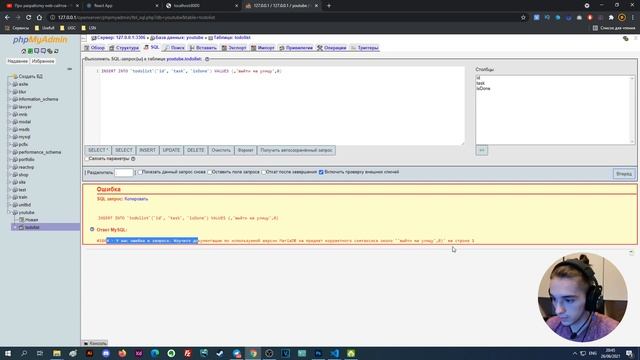The image size is (640, 360).
Task: Click page settings icon at top right
Action: tap(625, 38)
